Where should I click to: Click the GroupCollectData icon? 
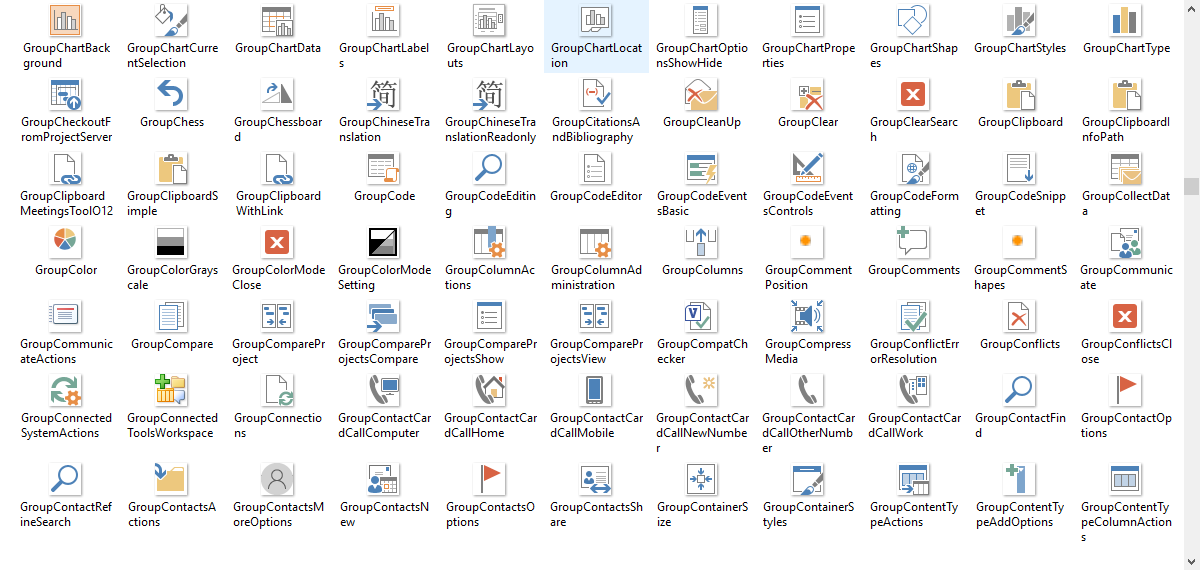(x=1126, y=169)
